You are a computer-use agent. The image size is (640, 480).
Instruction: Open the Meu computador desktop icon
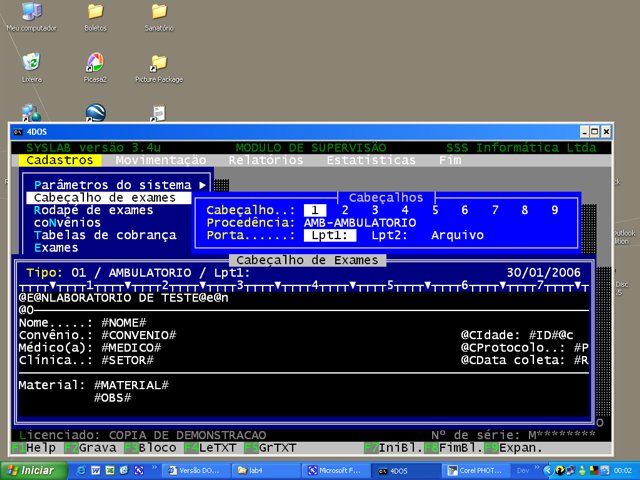click(32, 16)
